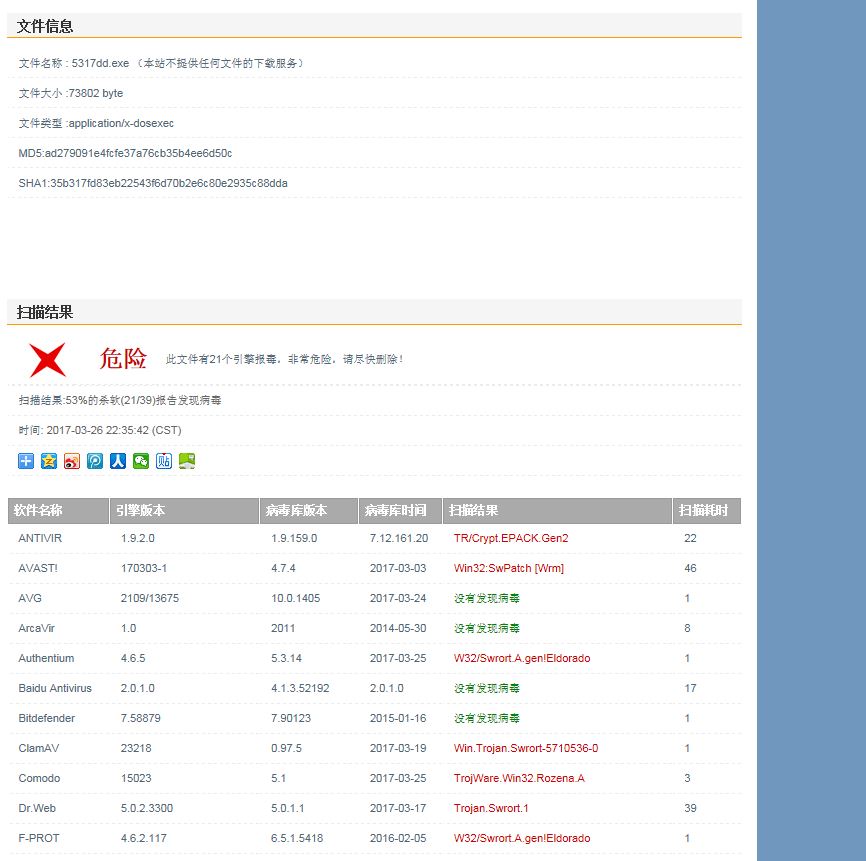
Task: Click ArcaVir database date 2014-05-30
Action: point(398,628)
